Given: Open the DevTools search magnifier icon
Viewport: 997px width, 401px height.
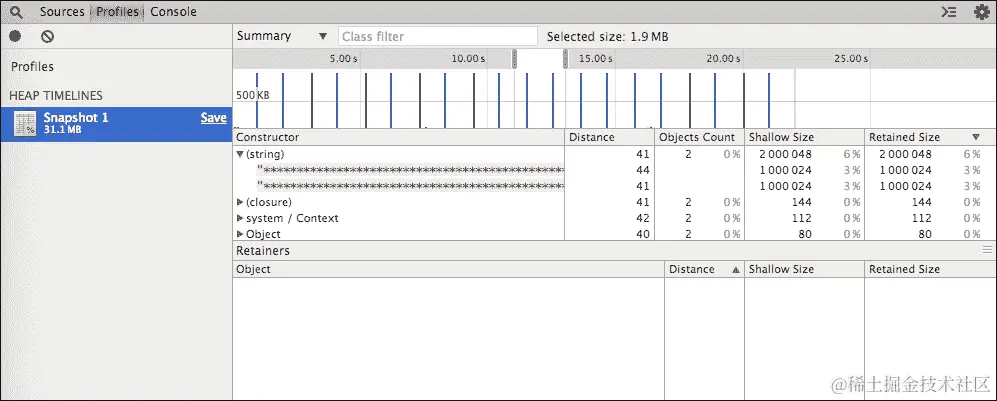Looking at the screenshot, I should (16, 11).
